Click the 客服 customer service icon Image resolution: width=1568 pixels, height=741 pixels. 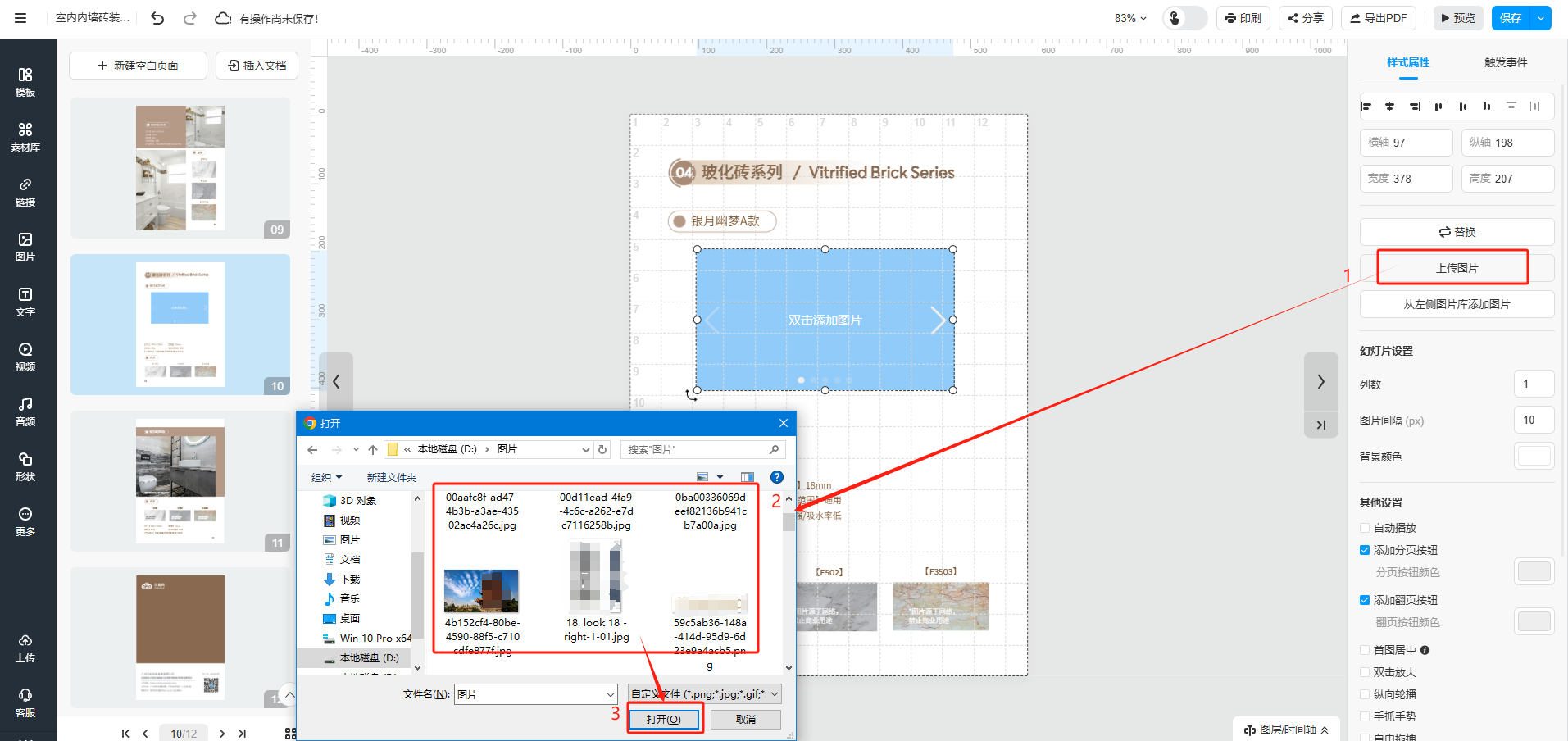click(25, 702)
